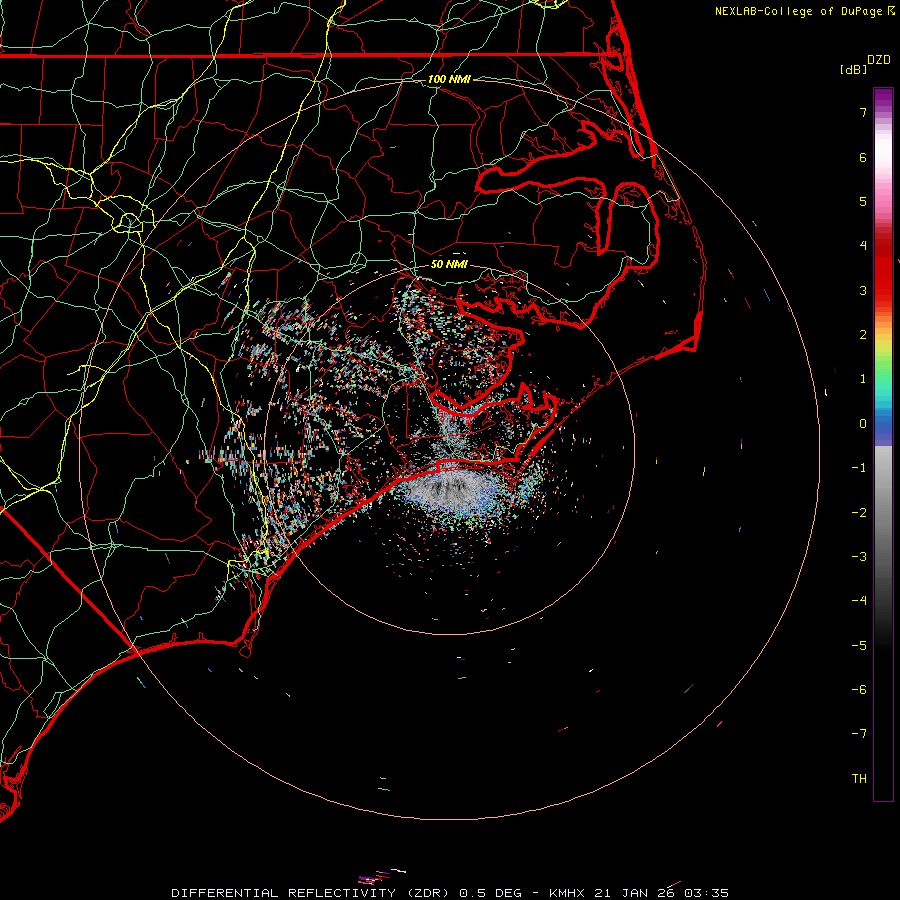Click the TH label at the scale bottom

[x=859, y=778]
